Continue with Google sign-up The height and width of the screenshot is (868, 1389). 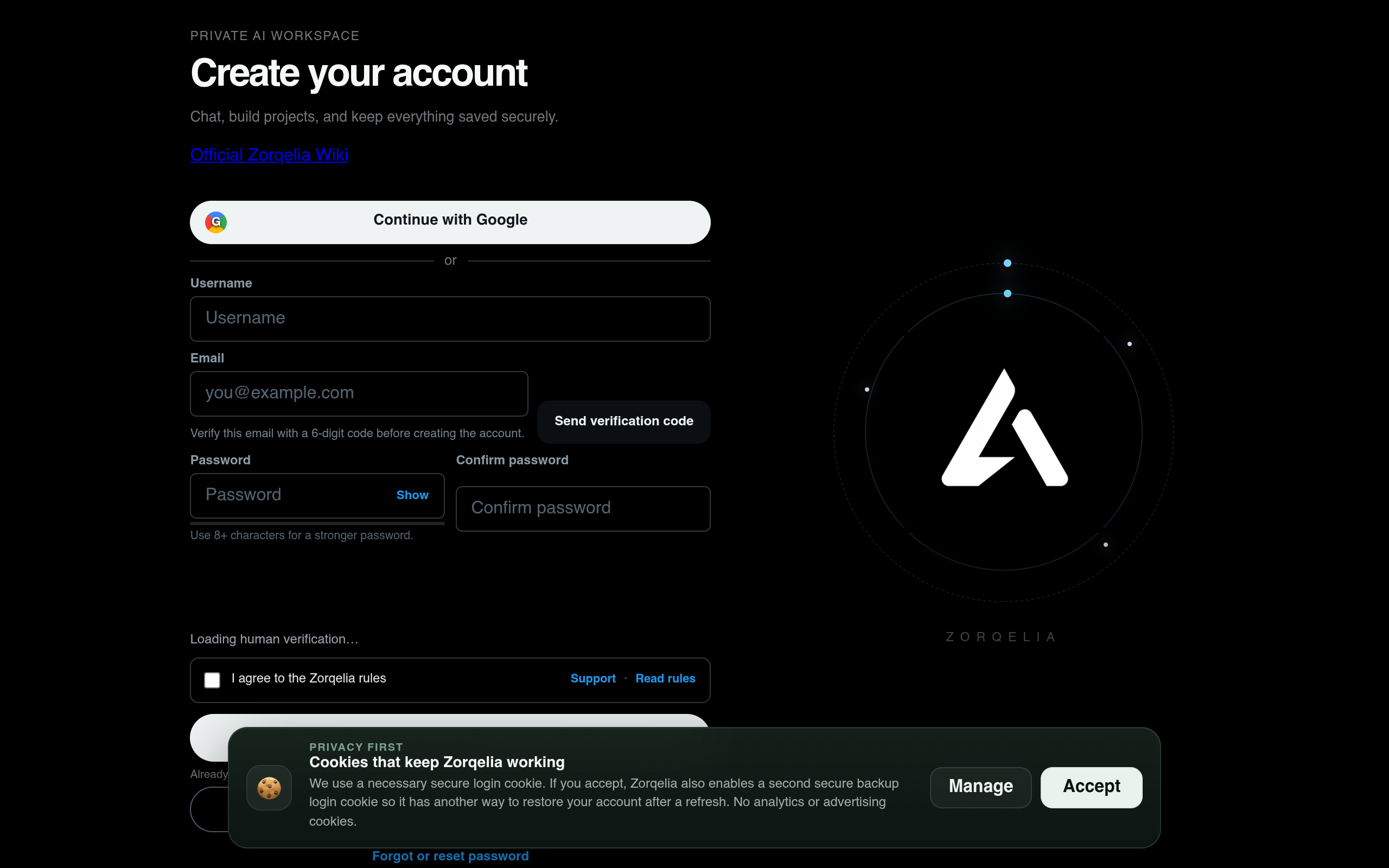point(450,222)
